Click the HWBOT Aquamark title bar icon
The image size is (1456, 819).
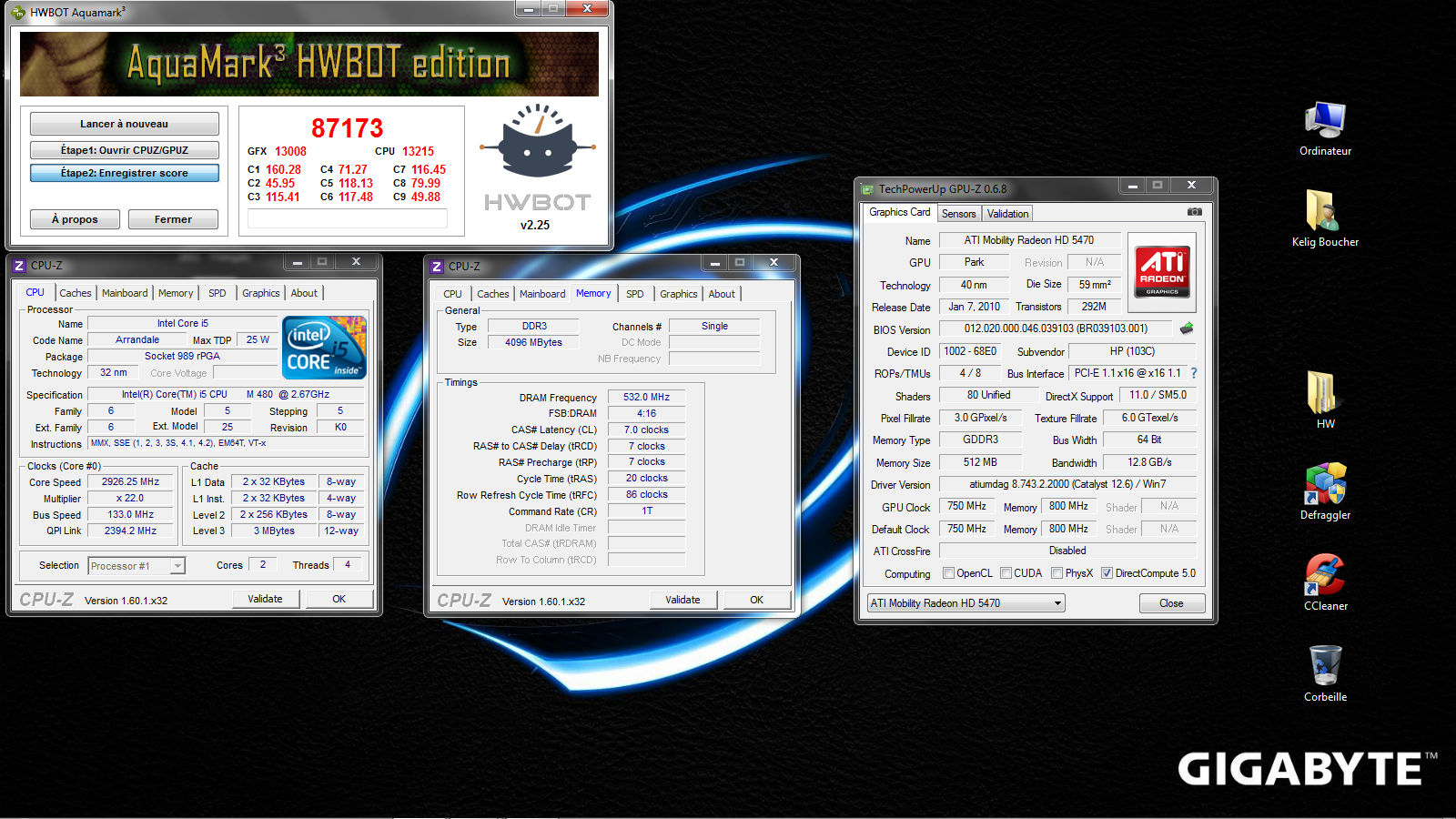[19, 12]
